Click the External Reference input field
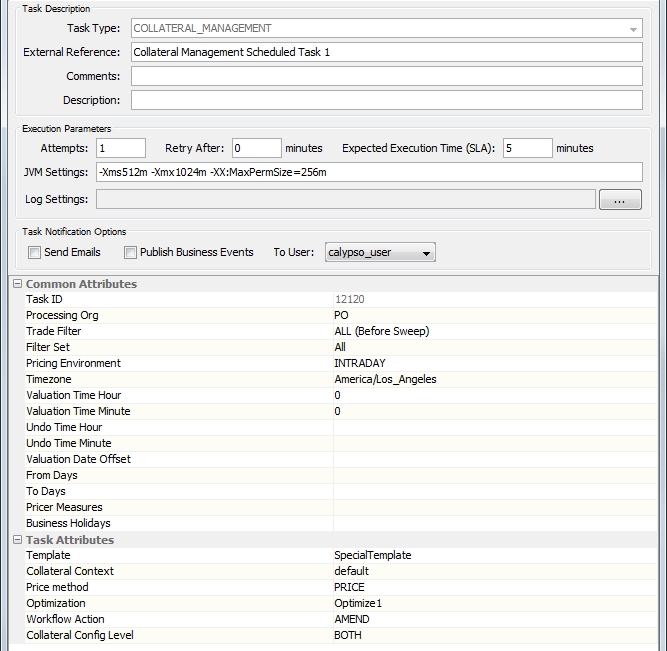This screenshot has width=667, height=651. (x=386, y=52)
